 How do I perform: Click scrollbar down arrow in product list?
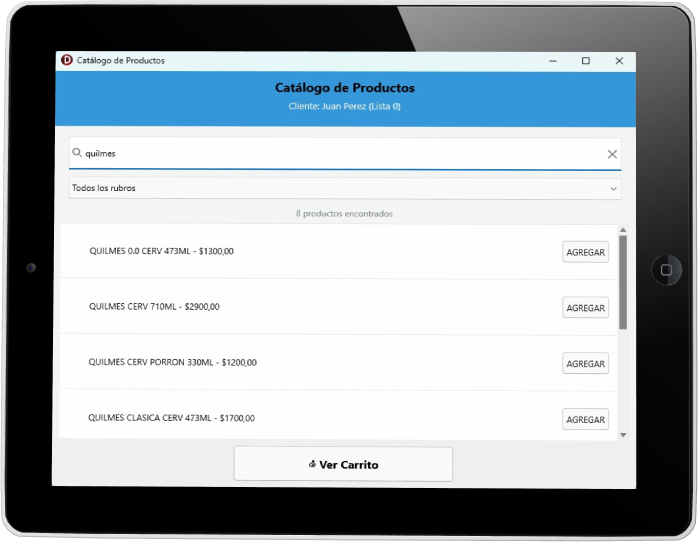tap(623, 435)
